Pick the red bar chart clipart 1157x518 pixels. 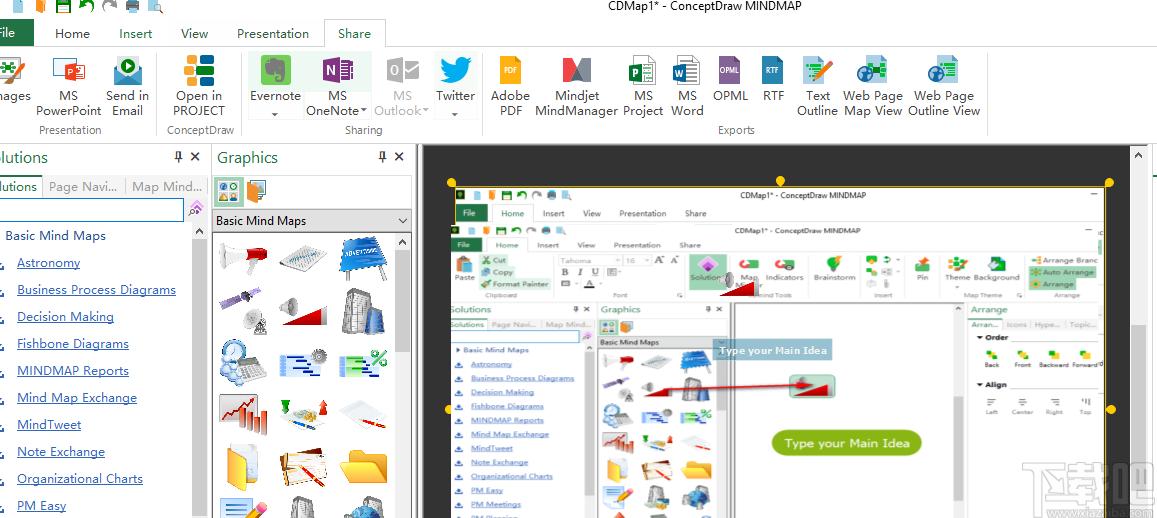point(243,413)
